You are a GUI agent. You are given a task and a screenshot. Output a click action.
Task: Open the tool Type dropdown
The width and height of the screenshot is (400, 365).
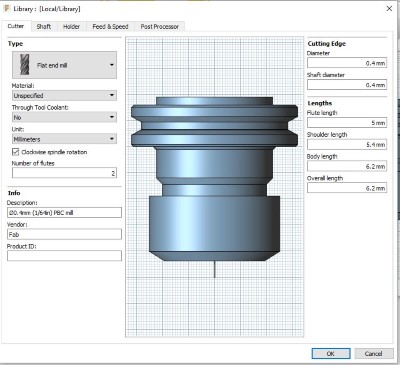(64, 65)
